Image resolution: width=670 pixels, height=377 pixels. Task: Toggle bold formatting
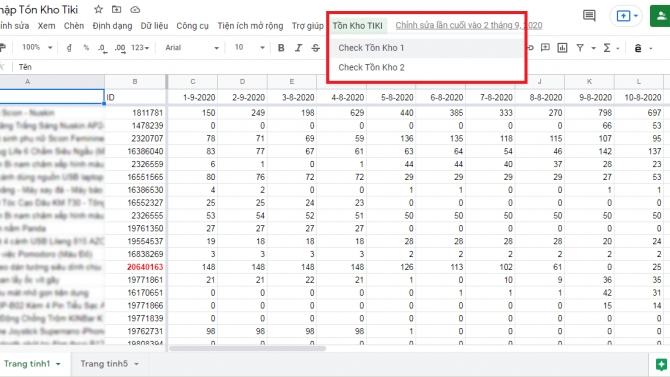coord(281,48)
